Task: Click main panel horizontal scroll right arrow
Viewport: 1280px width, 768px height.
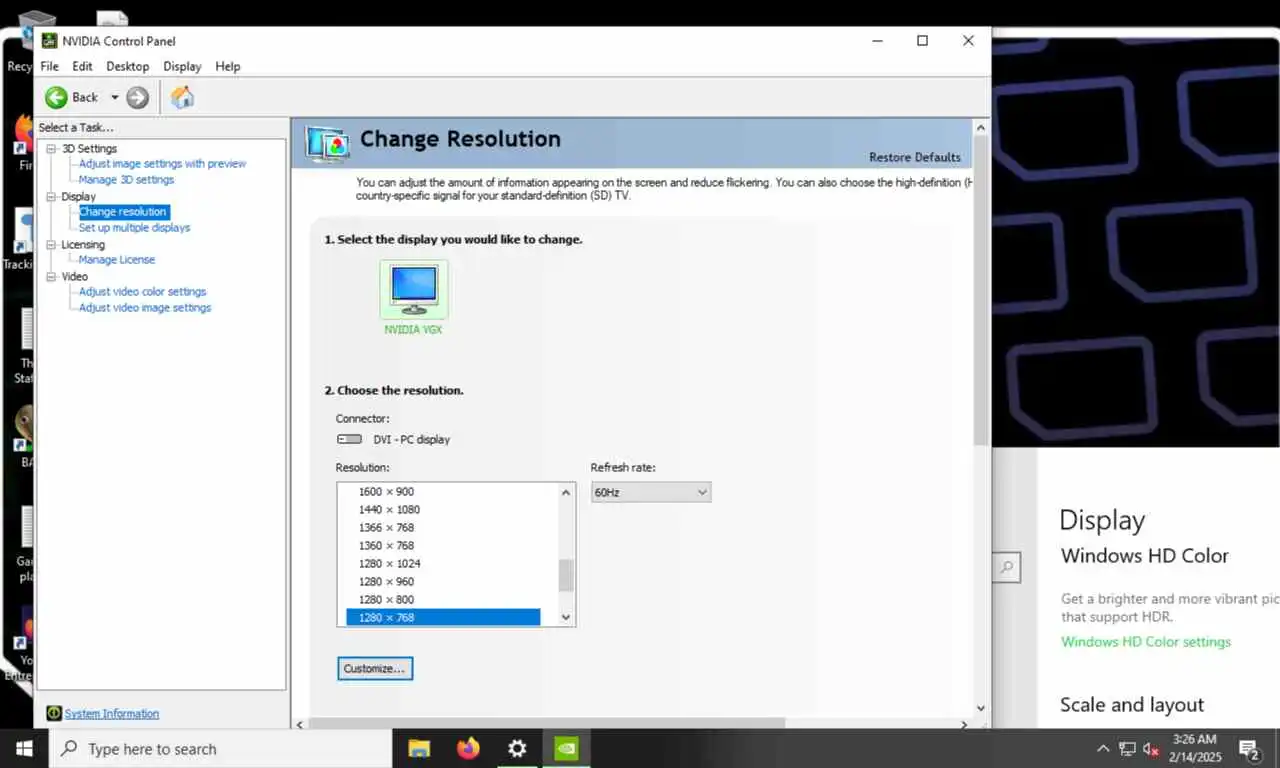Action: pyautogui.click(x=964, y=724)
